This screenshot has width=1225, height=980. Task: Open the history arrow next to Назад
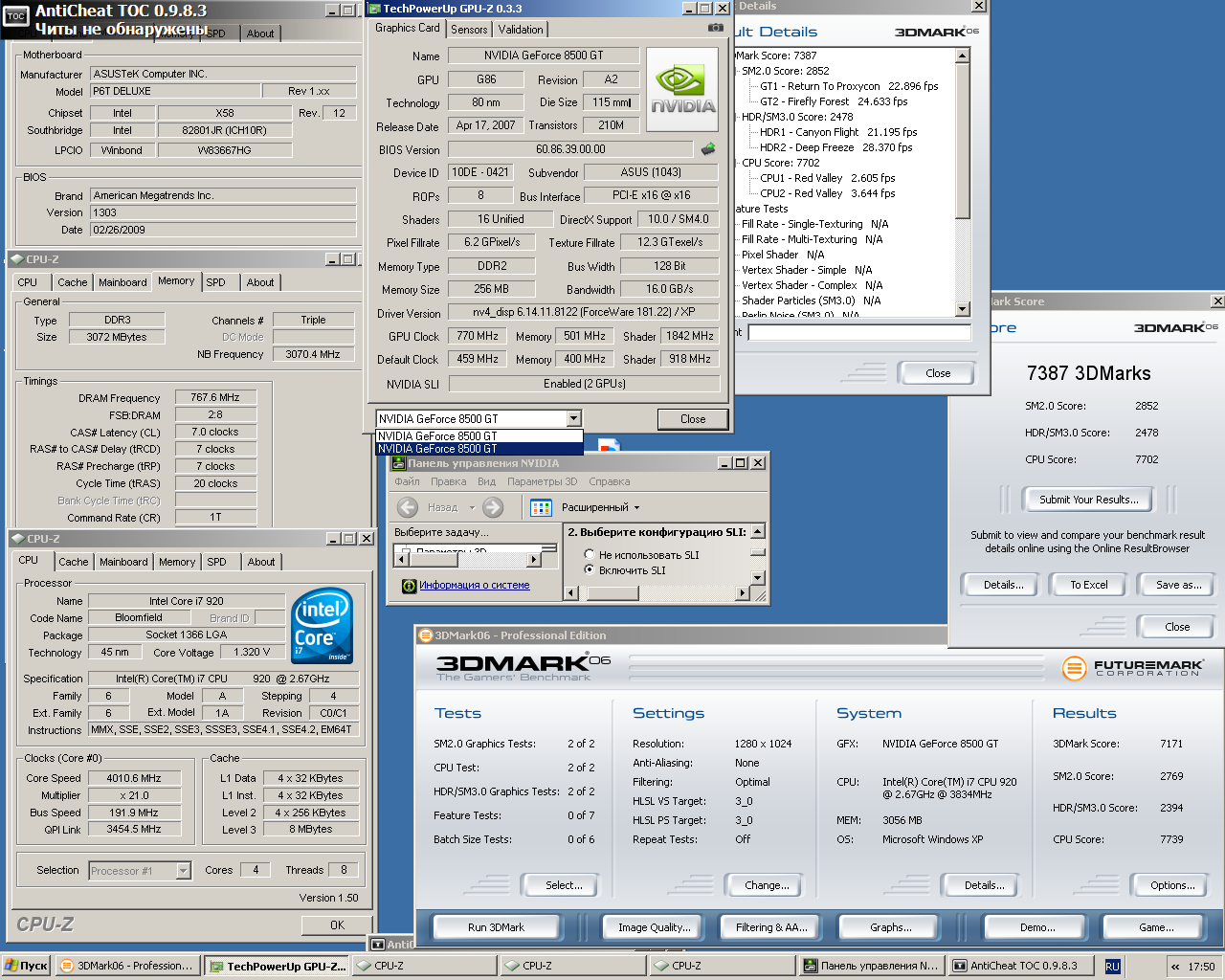point(471,507)
